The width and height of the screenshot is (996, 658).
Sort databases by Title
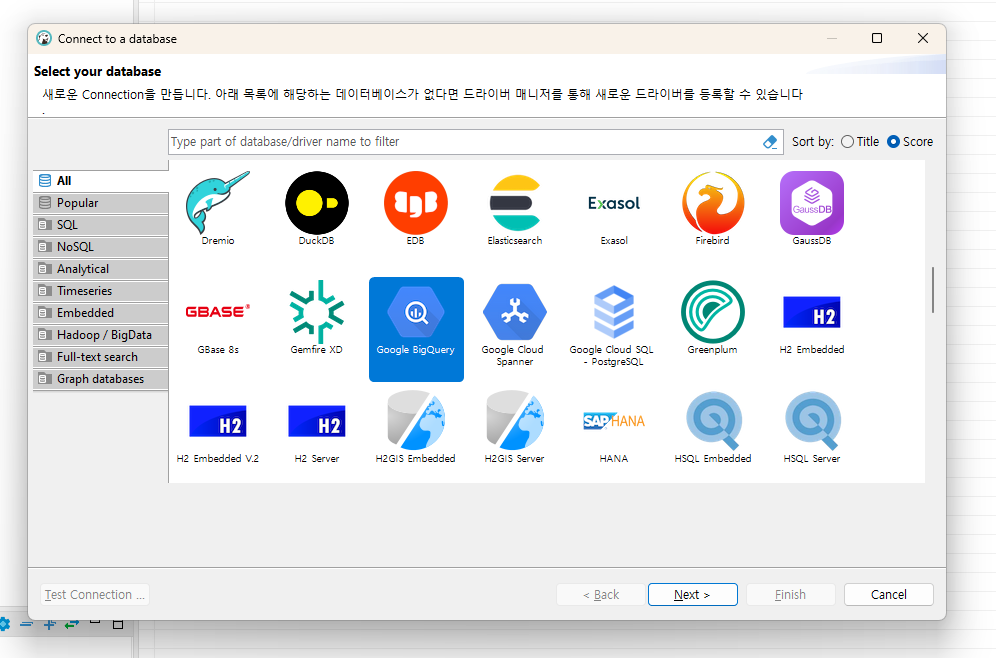click(860, 142)
